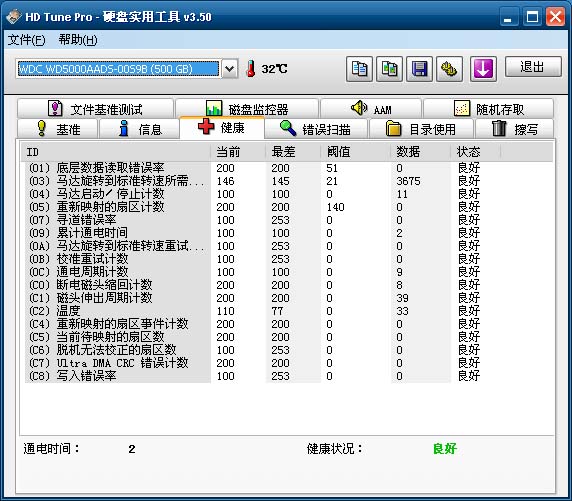Click the 阈值 column header
This screenshot has height=501, width=572.
[x=356, y=152]
